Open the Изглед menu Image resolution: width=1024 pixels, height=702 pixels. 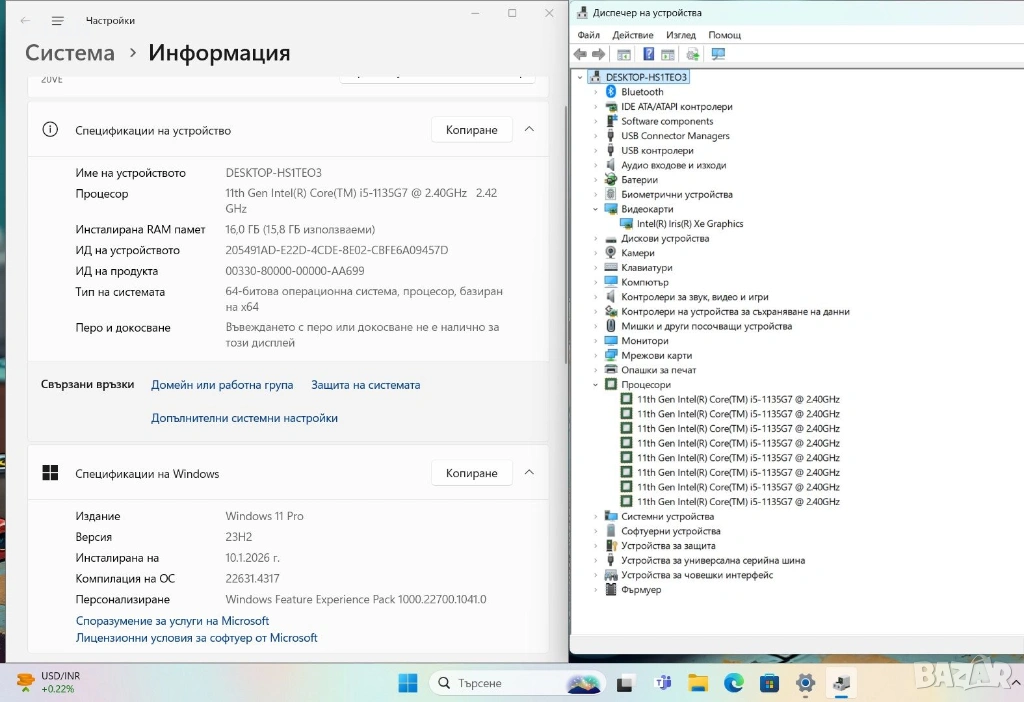[x=680, y=35]
